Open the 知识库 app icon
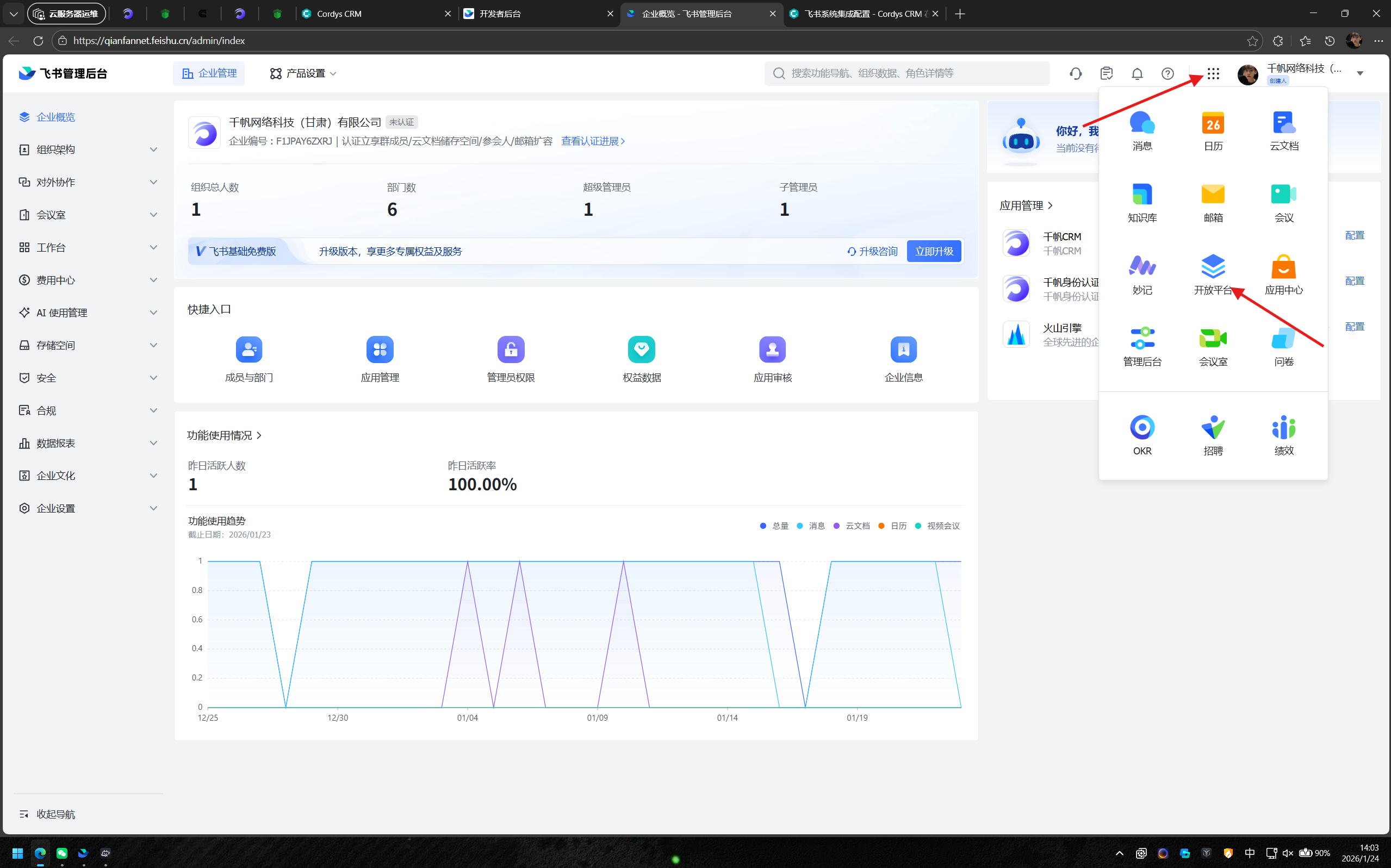 click(1142, 195)
